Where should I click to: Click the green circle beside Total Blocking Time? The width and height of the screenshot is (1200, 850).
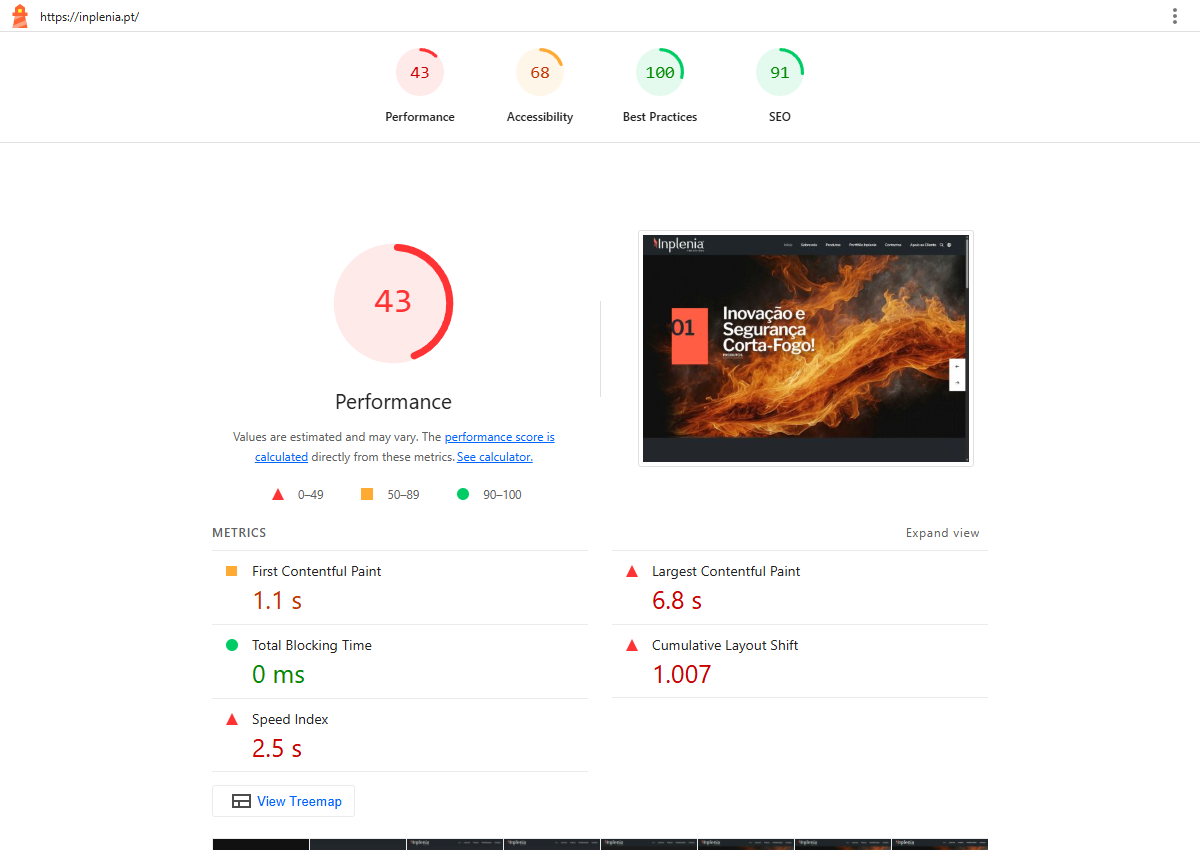232,645
